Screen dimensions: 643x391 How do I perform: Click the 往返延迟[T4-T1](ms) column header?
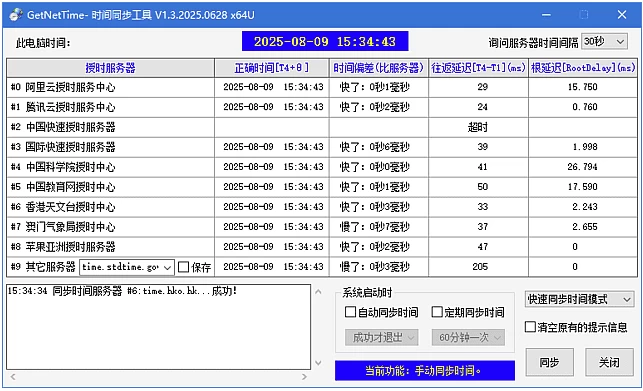click(478, 68)
